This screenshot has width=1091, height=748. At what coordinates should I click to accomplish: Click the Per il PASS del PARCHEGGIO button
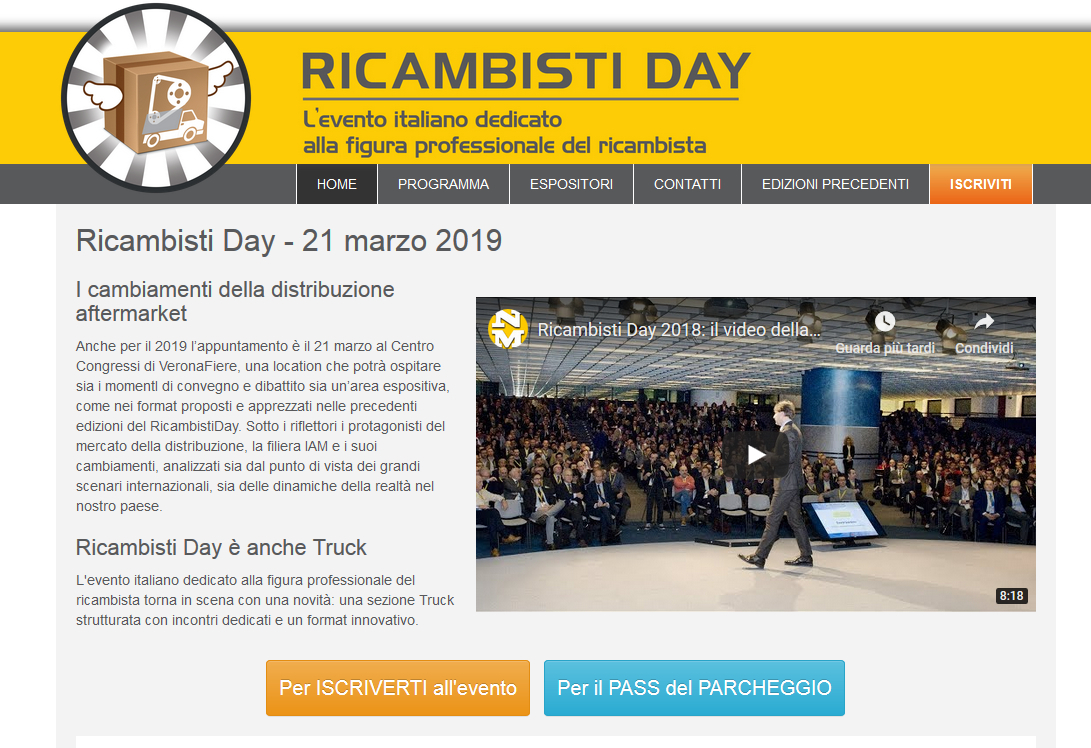(694, 688)
